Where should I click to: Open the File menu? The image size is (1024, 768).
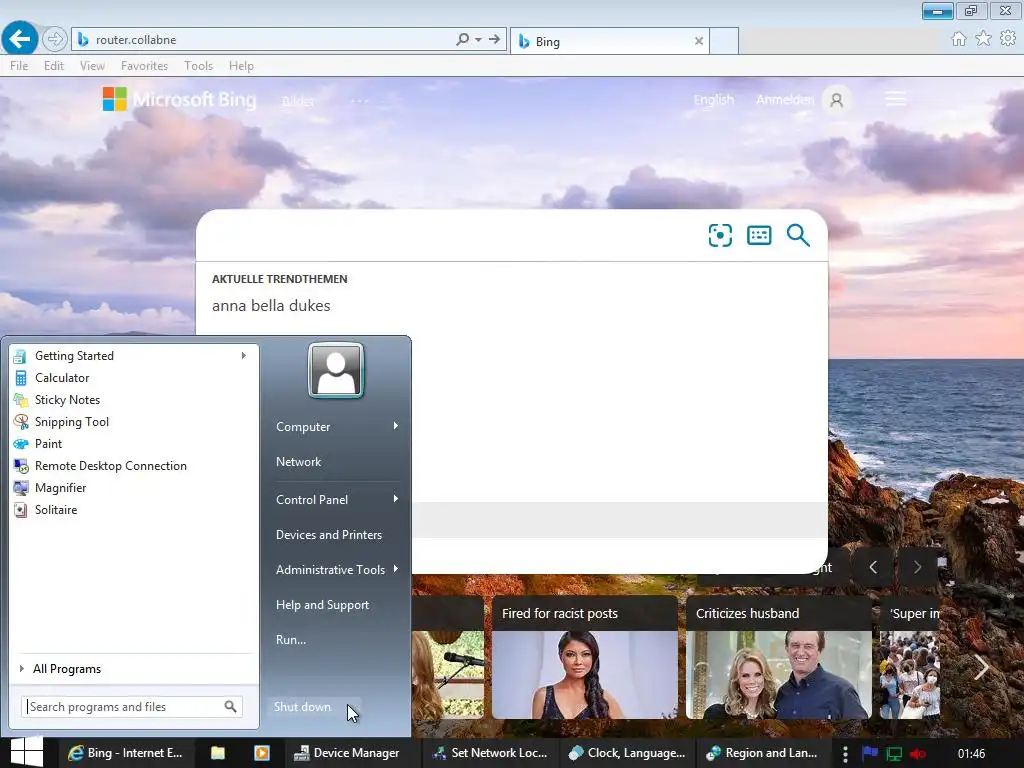click(19, 65)
